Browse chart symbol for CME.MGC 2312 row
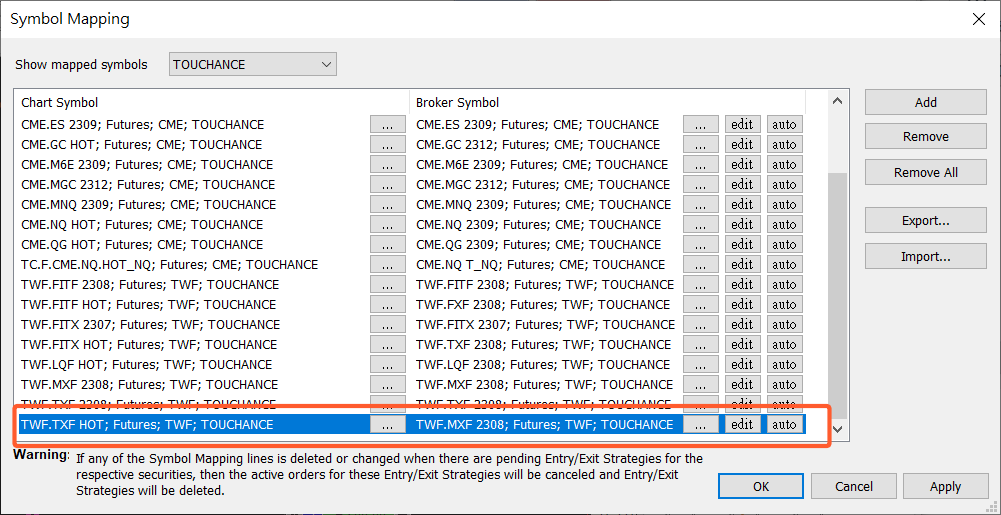The image size is (1001, 515). 388,185
